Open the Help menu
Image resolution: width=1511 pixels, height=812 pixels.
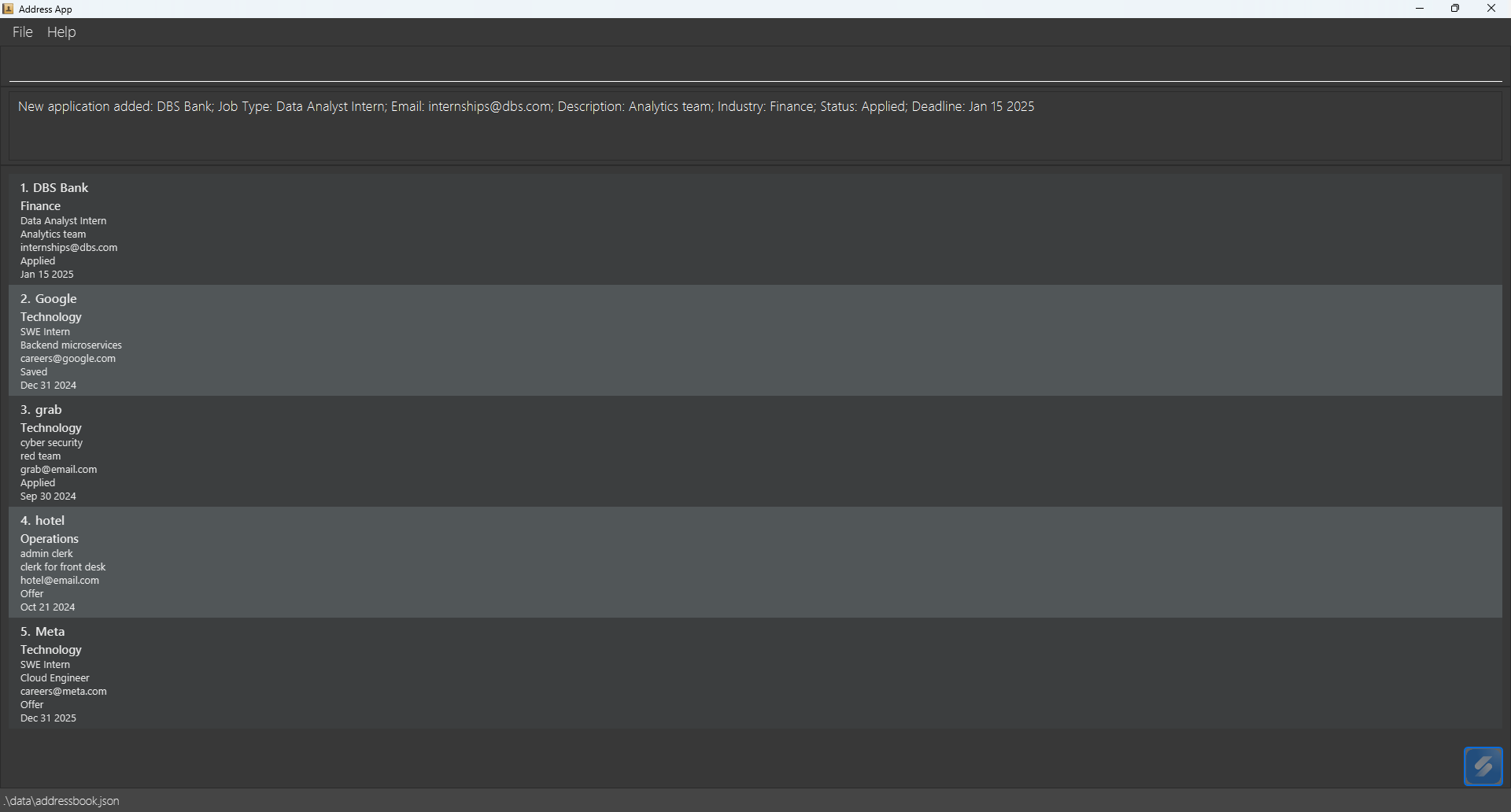pos(61,32)
